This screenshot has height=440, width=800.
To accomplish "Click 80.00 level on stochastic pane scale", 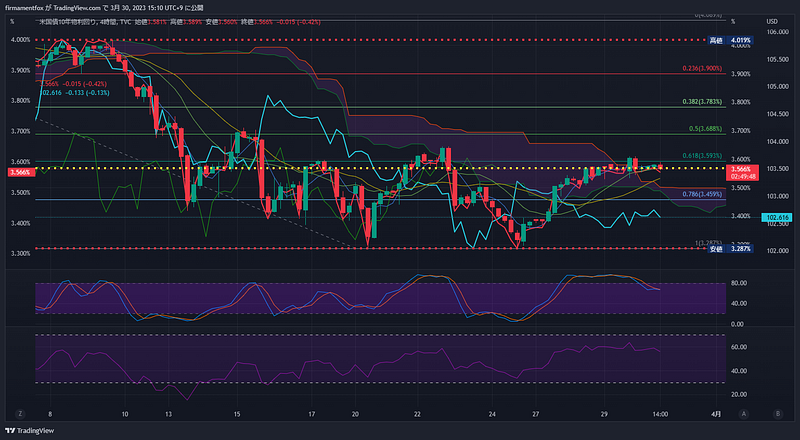I will 738,283.
